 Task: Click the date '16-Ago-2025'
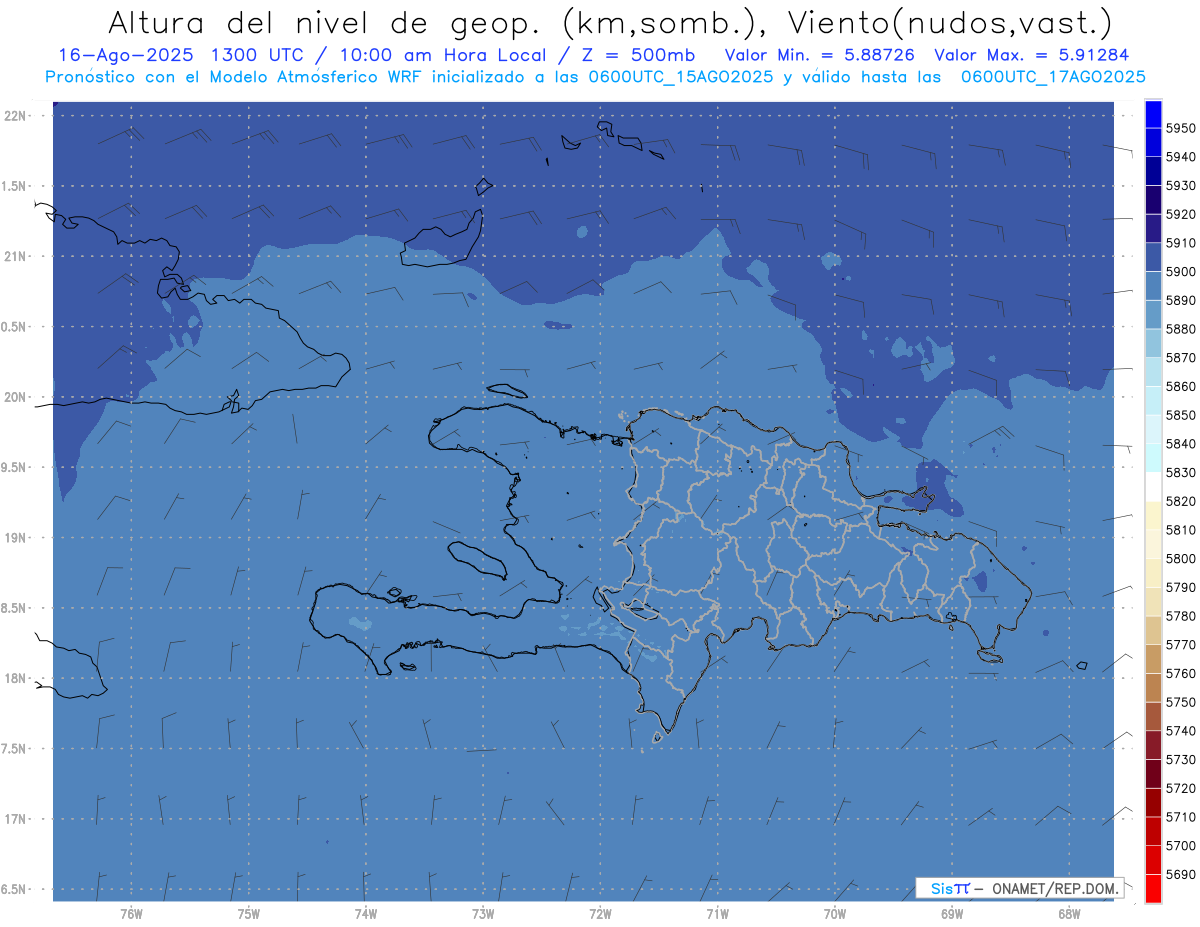coord(125,55)
